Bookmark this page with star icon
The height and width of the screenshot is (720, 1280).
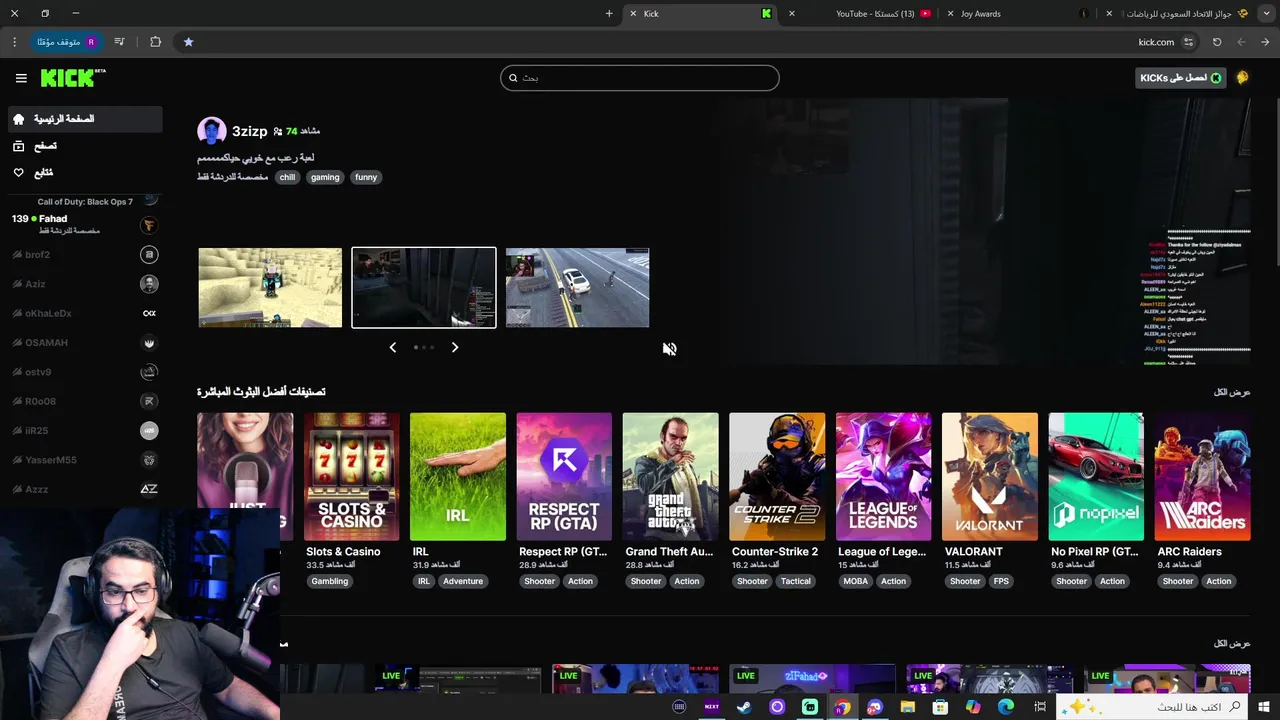tap(188, 42)
